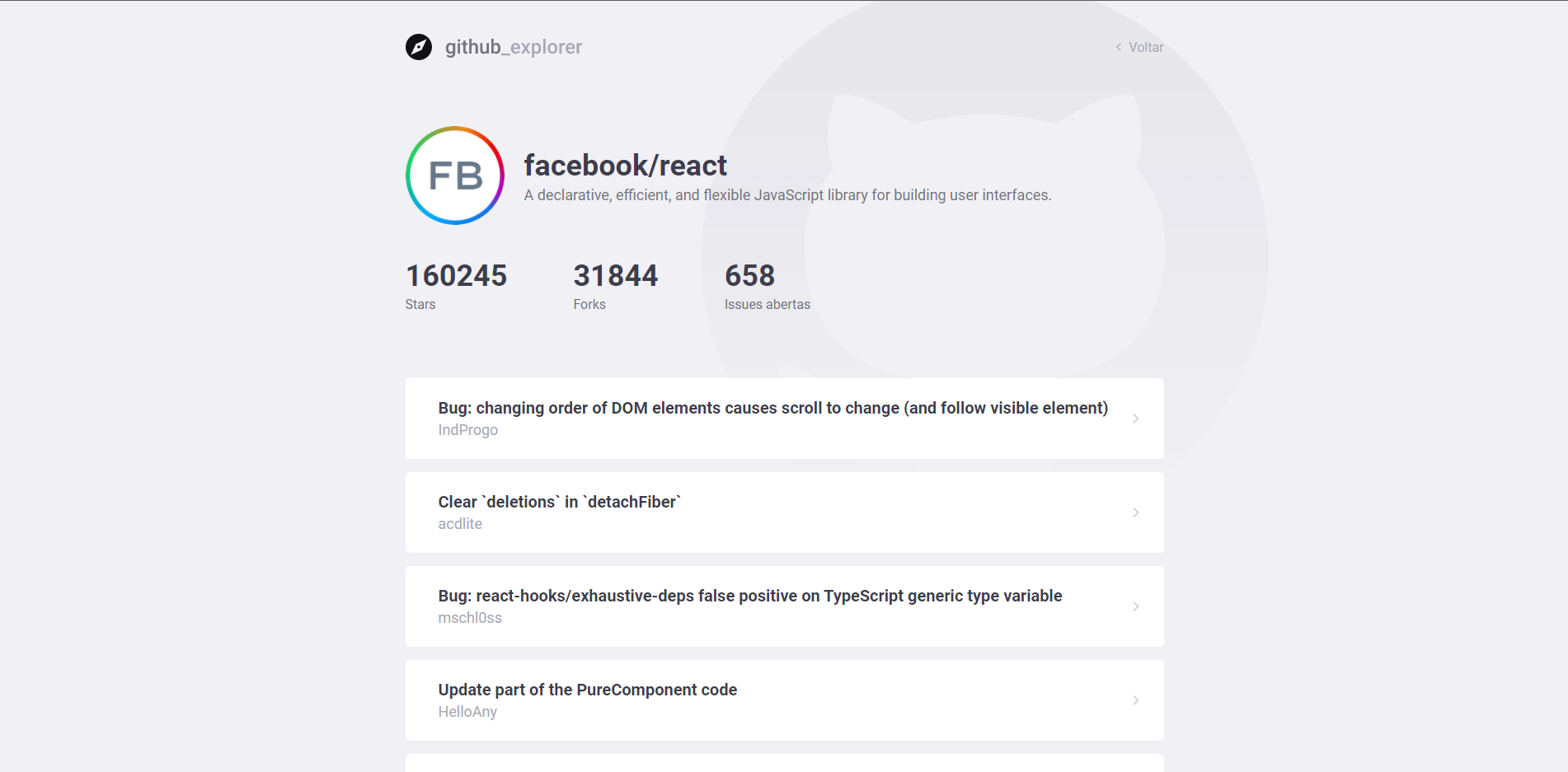Go back using the Voltar link
Image resolution: width=1568 pixels, height=772 pixels.
pyautogui.click(x=1145, y=47)
